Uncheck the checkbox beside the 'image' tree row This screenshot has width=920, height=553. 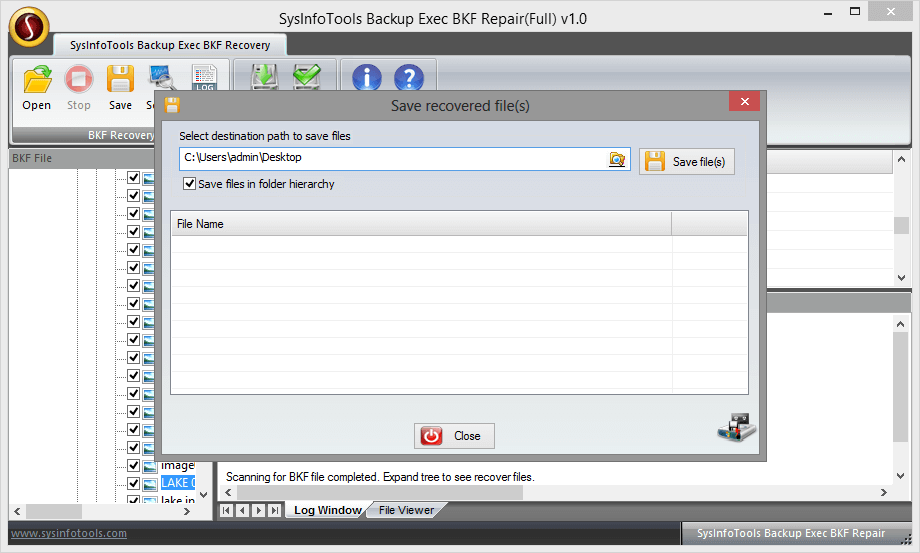pyautogui.click(x=134, y=466)
